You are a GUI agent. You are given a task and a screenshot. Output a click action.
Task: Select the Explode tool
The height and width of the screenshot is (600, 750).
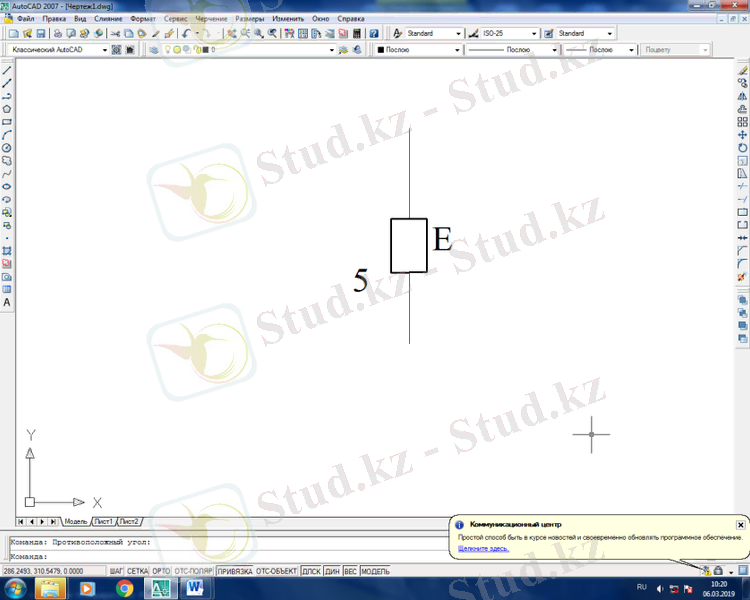pos(742,277)
